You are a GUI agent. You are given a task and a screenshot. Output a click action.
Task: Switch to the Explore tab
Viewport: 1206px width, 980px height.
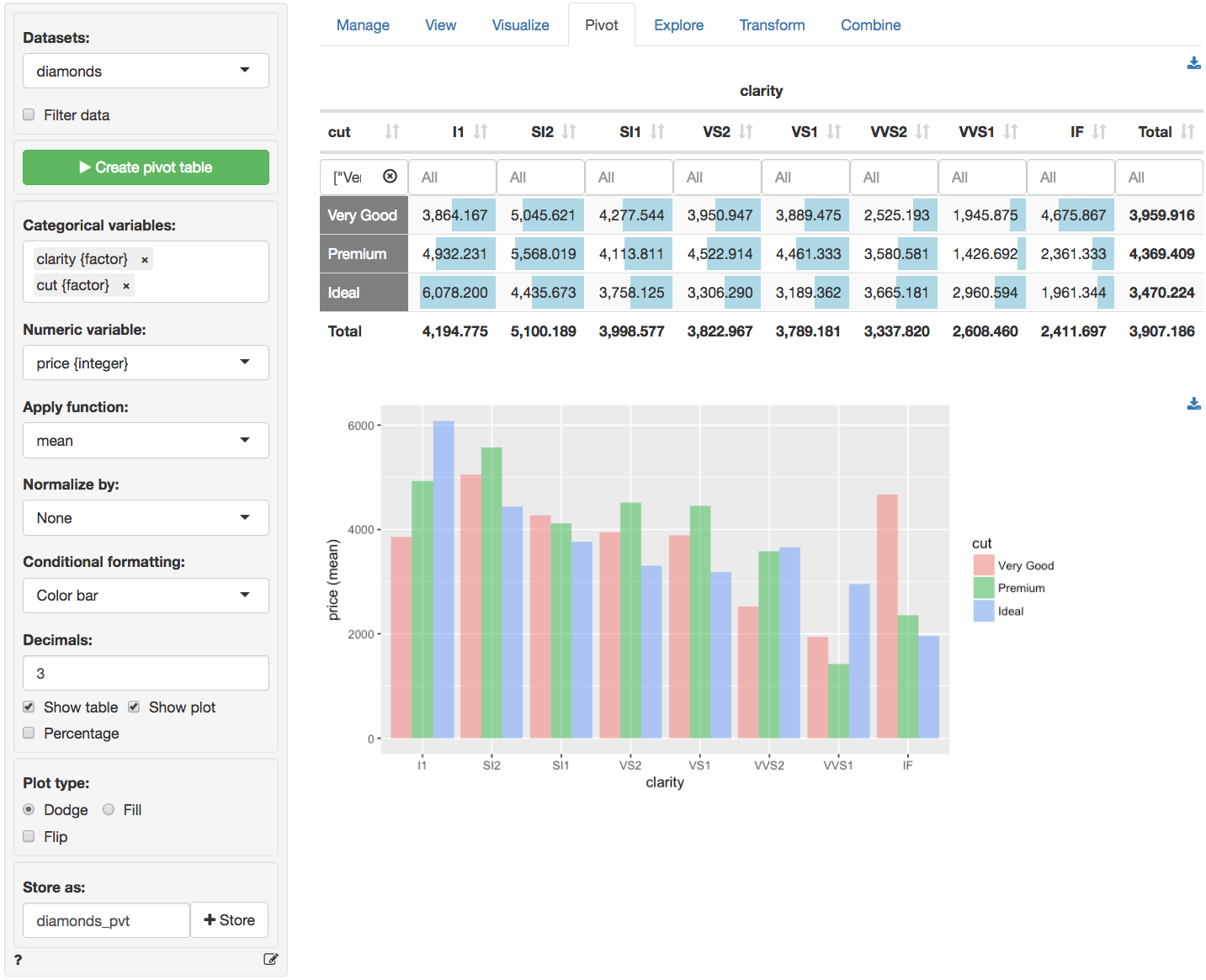click(678, 24)
